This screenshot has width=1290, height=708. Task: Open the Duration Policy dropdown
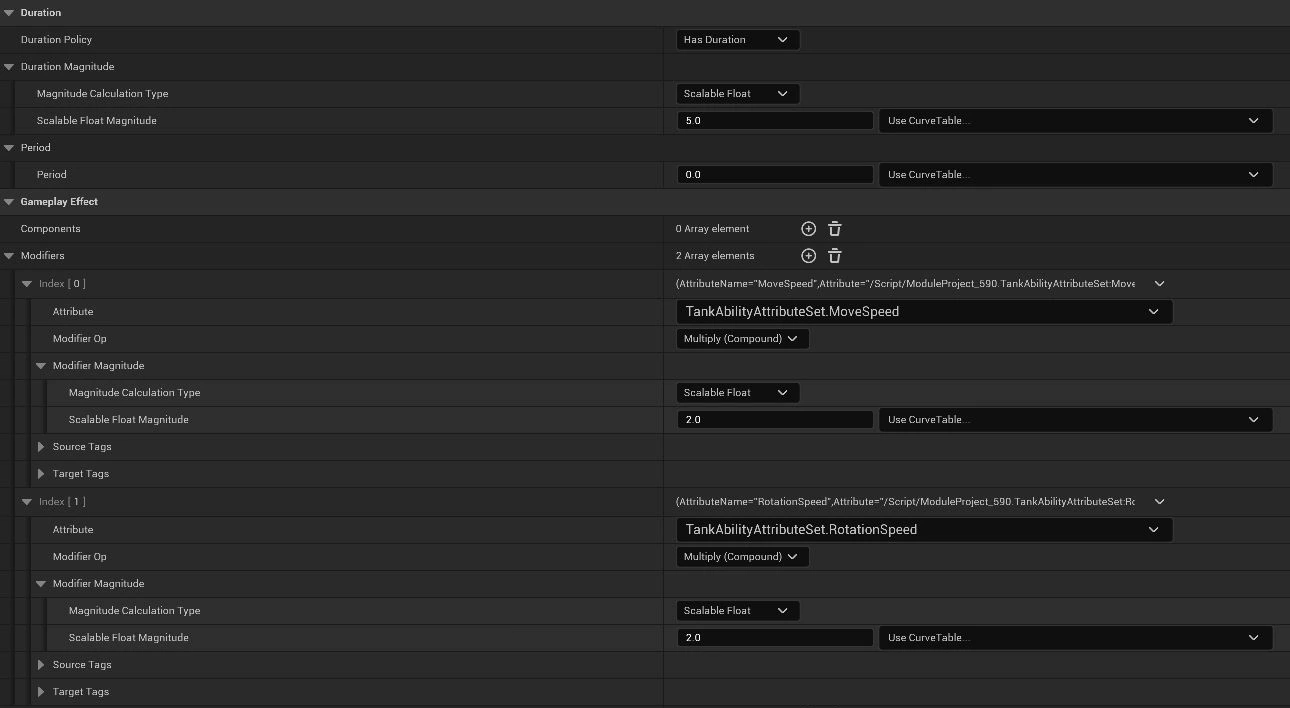tap(738, 40)
